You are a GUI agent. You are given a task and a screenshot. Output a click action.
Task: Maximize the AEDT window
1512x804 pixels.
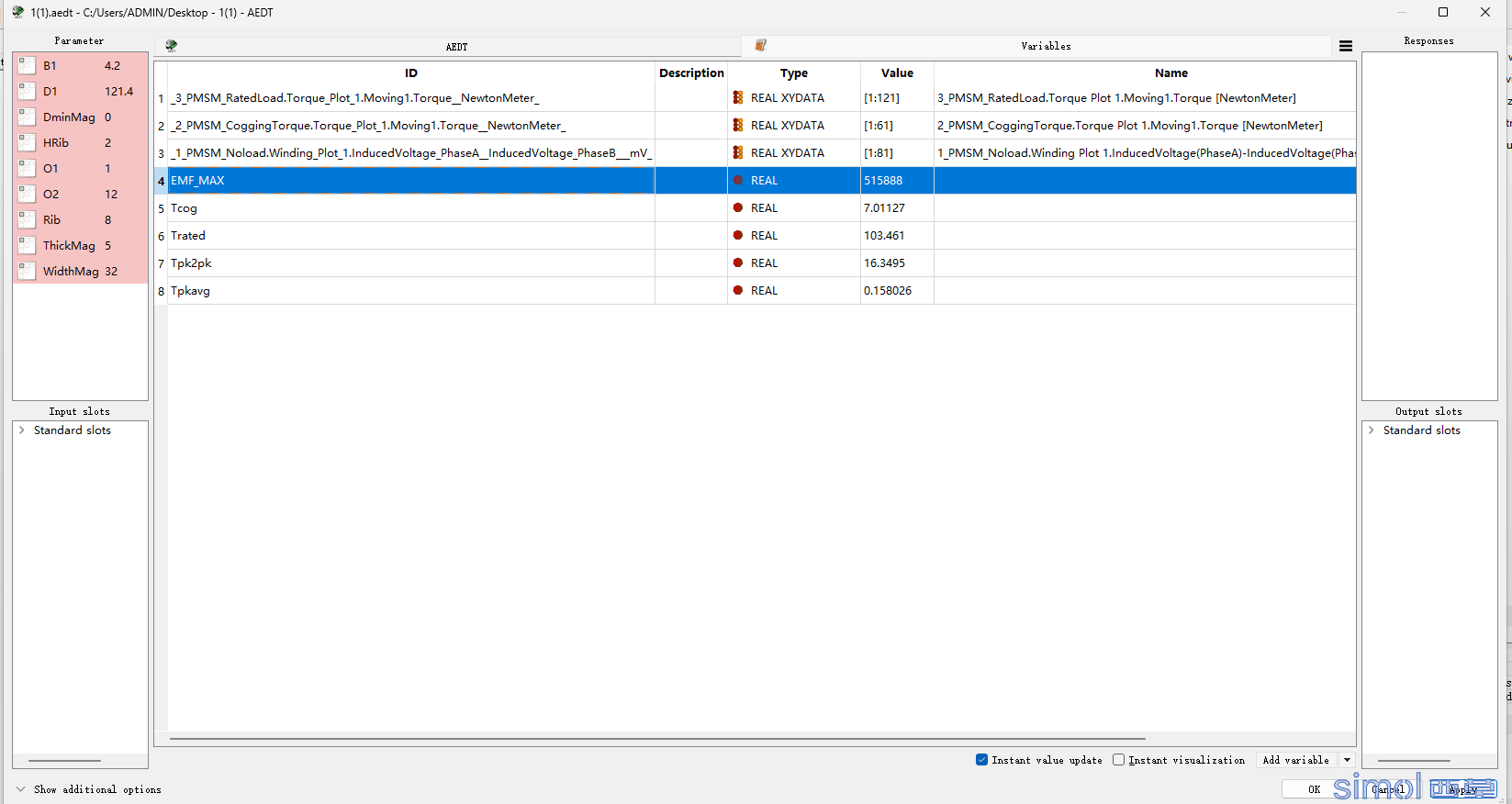(x=1443, y=12)
